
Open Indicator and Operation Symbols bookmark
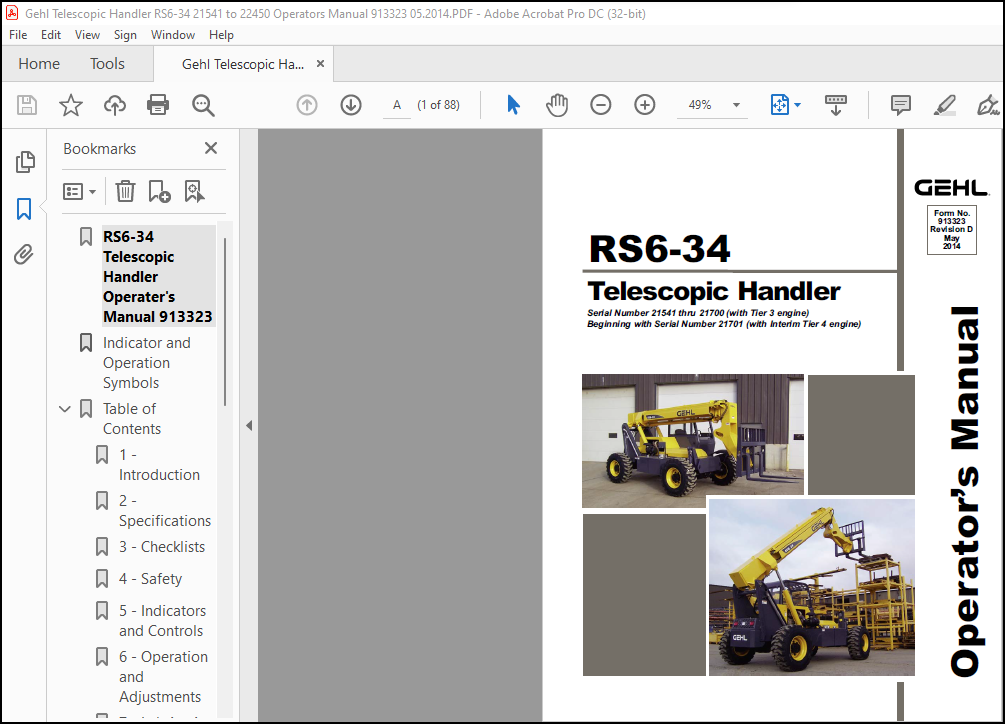point(147,363)
